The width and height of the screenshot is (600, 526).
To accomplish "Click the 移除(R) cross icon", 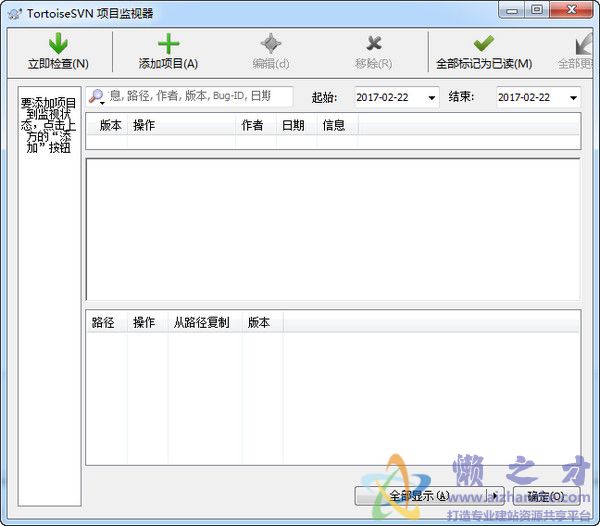I will coord(373,43).
